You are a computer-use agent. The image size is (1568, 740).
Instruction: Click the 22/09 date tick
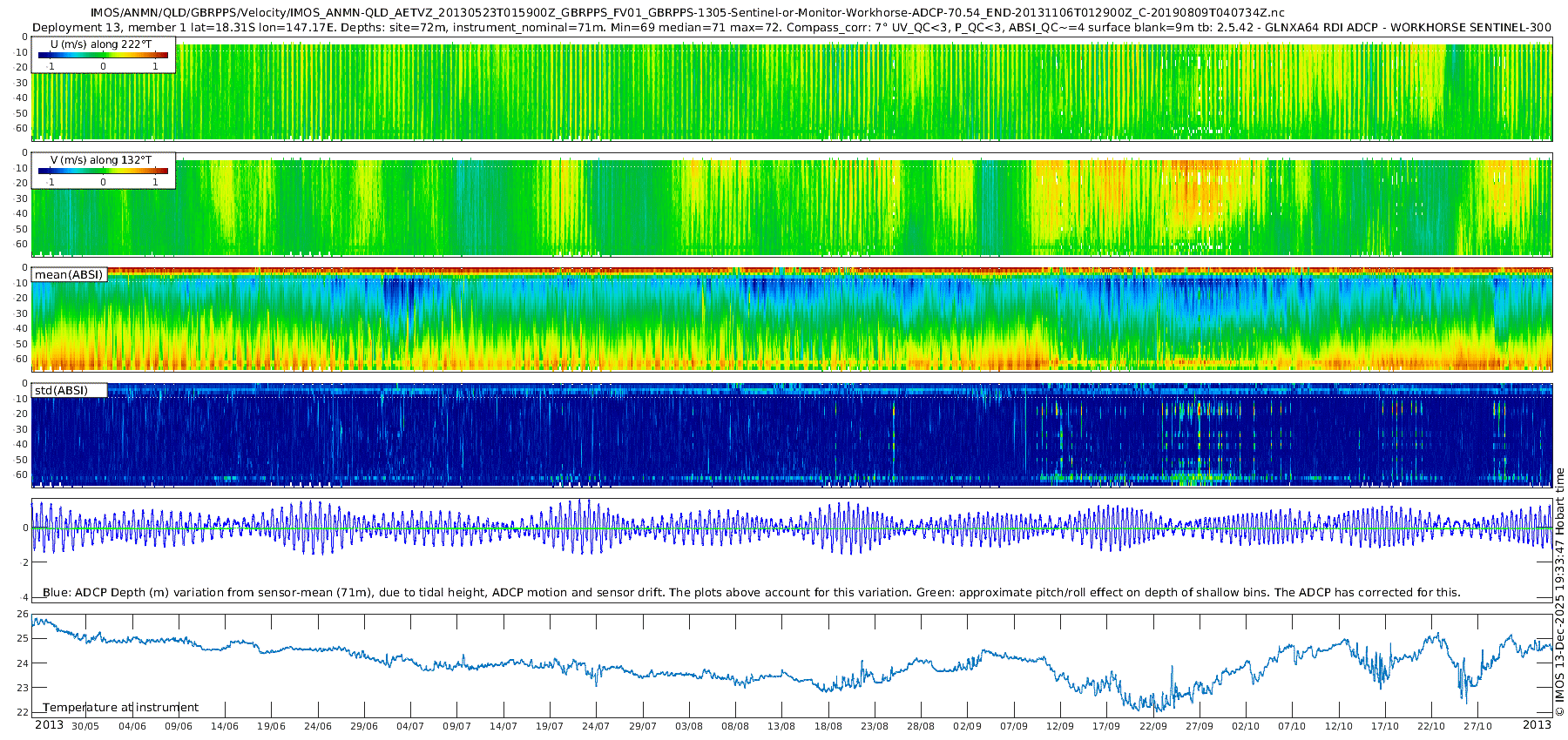pyautogui.click(x=1152, y=726)
